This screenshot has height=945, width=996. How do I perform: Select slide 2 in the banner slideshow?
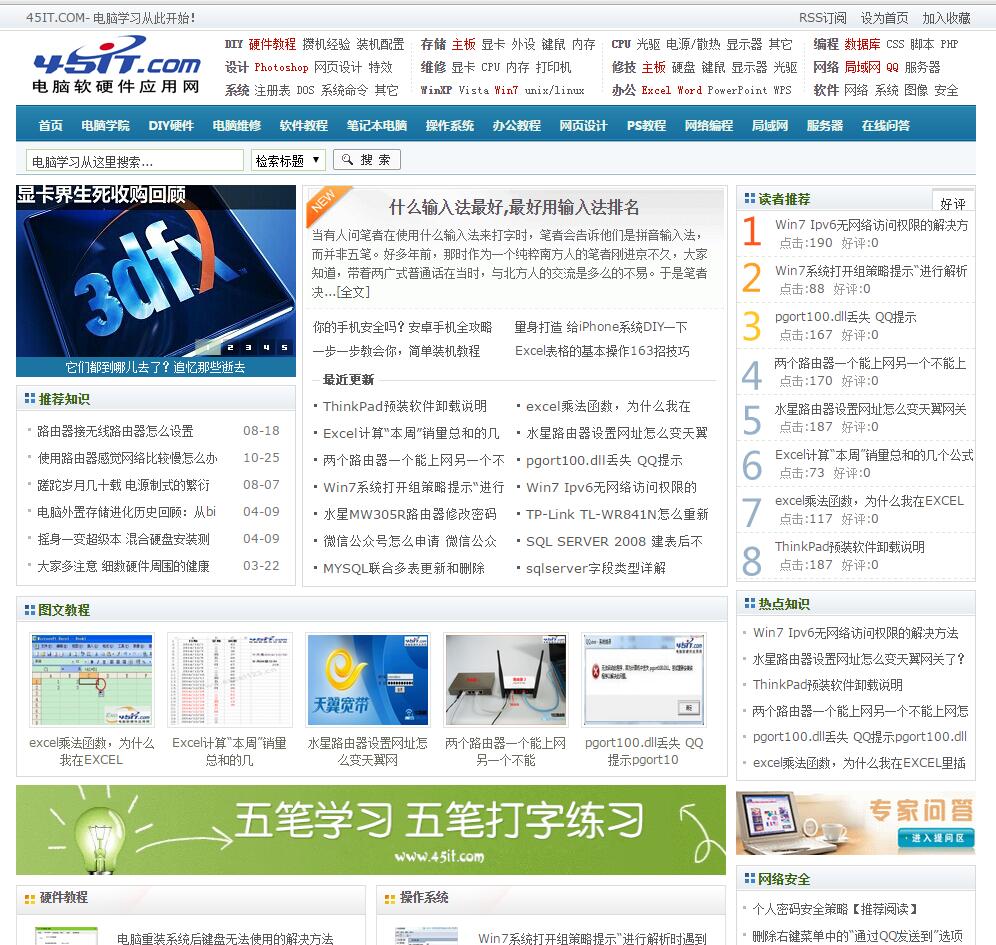point(230,347)
